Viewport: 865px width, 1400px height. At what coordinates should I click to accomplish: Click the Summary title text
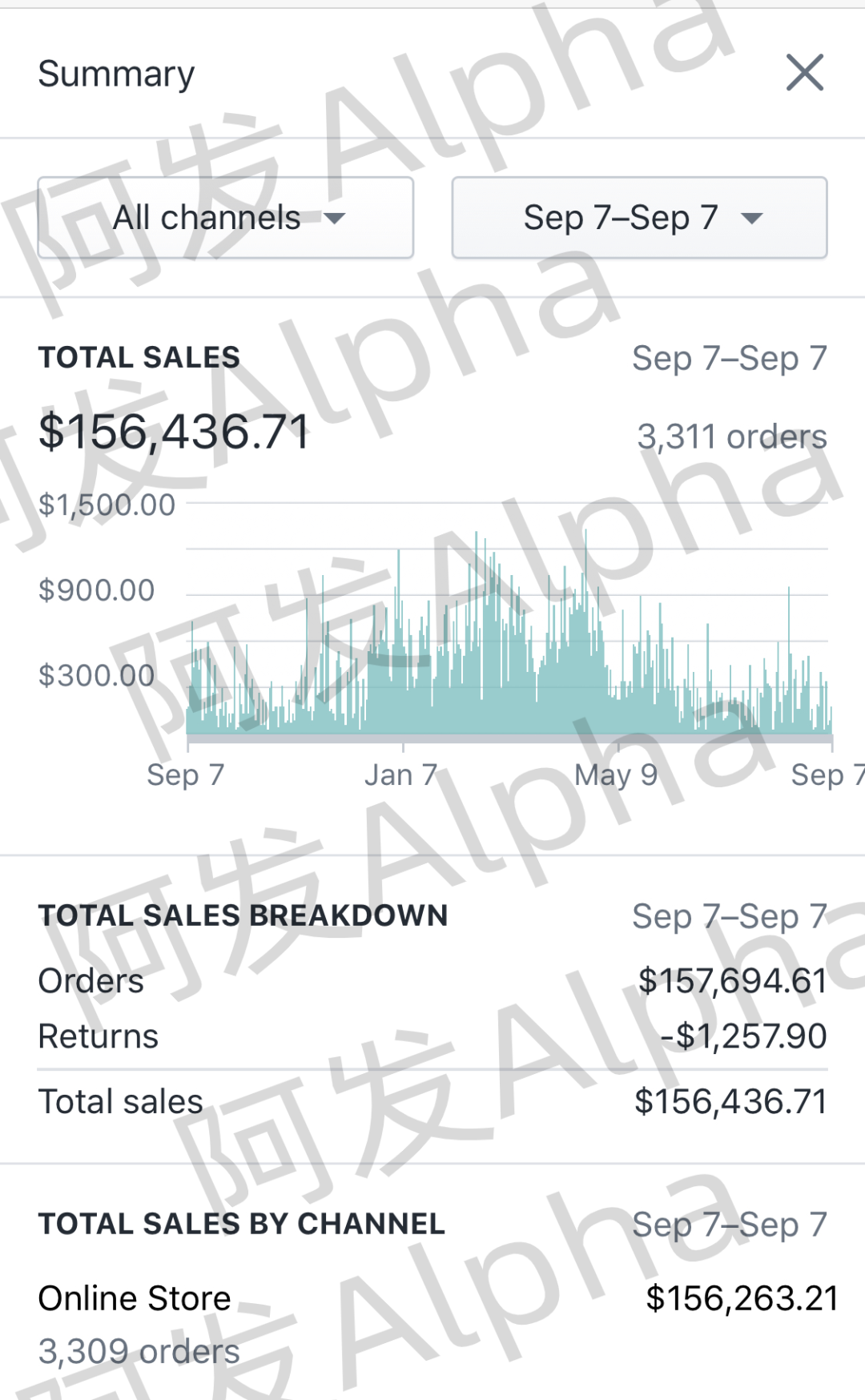pyautogui.click(x=116, y=74)
